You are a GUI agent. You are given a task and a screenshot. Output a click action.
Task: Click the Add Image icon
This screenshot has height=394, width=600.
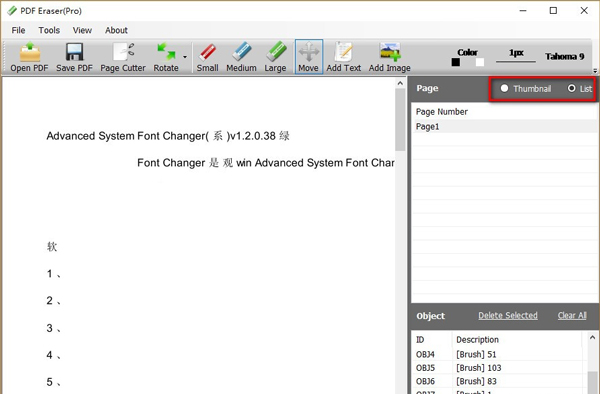click(x=390, y=52)
